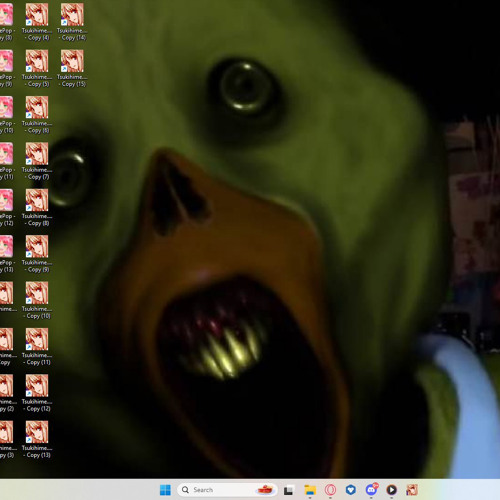Select the Tsukihime - Copy (15) shortcut
This screenshot has width=500, height=500.
click(x=72, y=69)
